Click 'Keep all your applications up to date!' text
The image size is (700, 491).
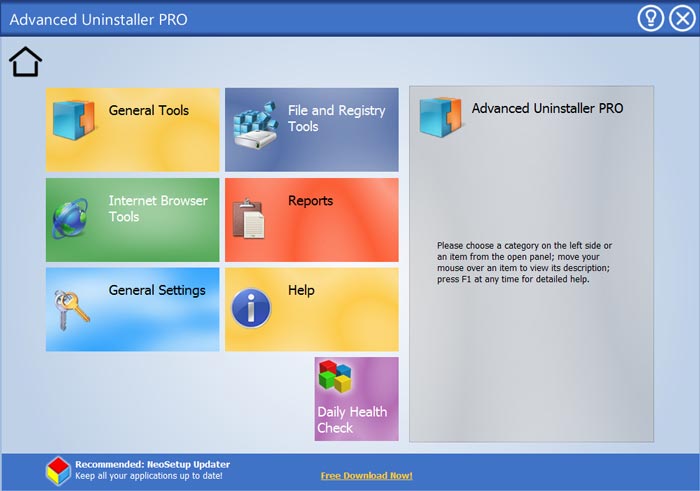149,476
